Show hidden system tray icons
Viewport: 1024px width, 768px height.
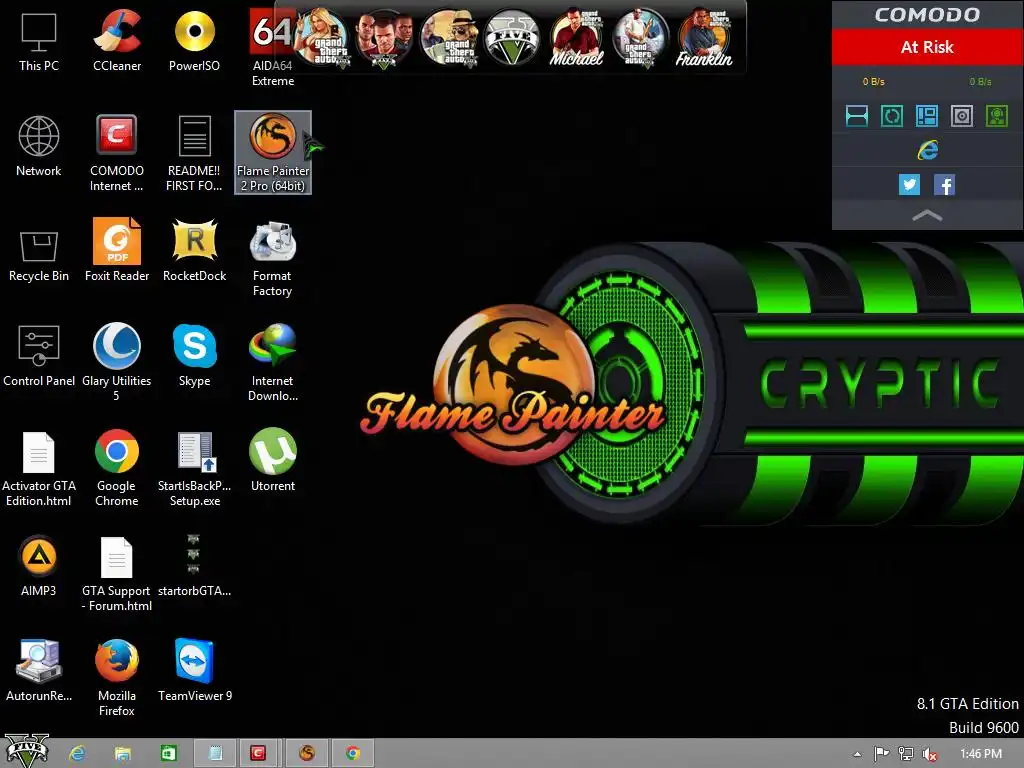(857, 754)
